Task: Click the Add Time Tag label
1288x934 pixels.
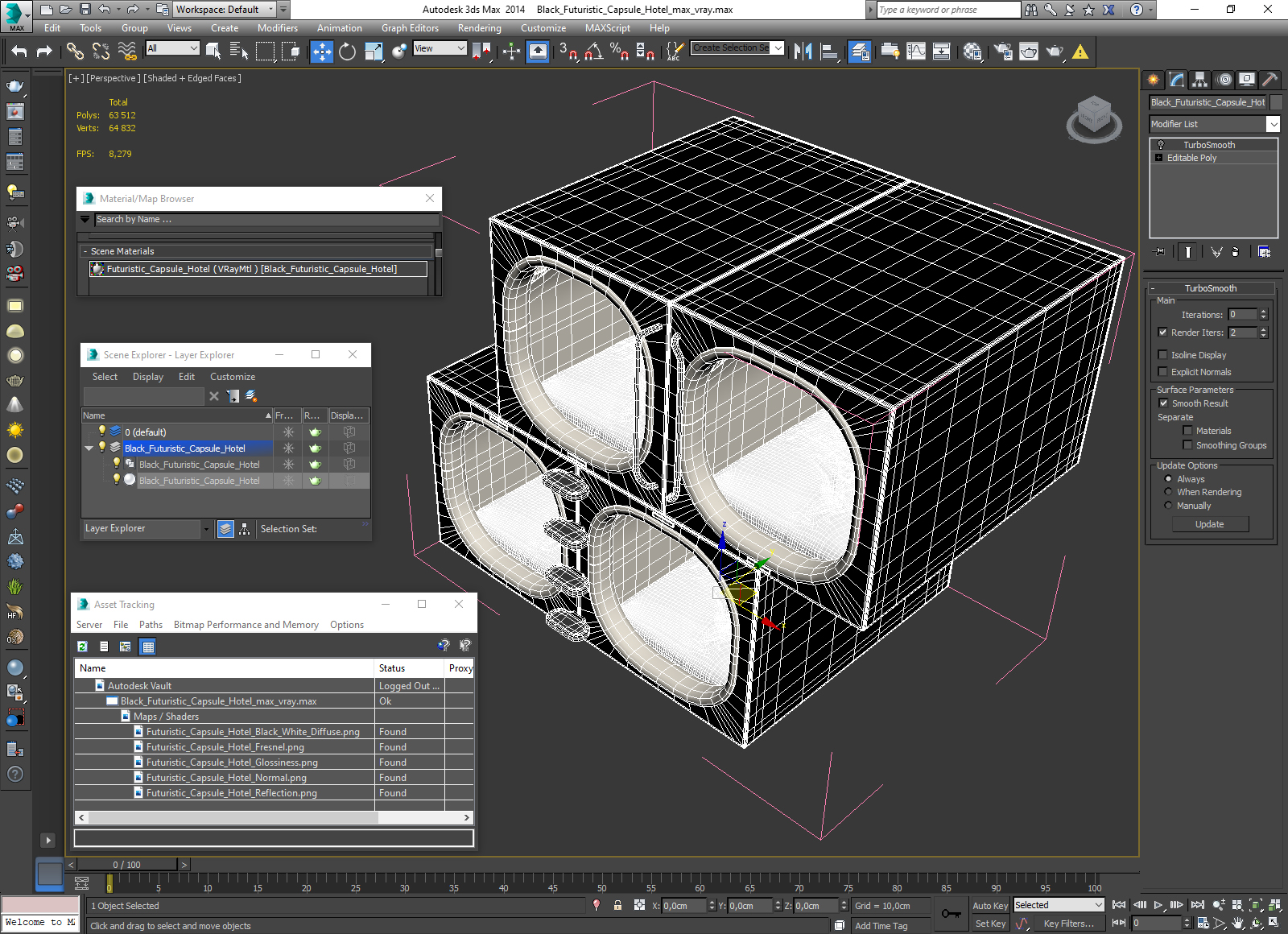Action: tap(881, 926)
